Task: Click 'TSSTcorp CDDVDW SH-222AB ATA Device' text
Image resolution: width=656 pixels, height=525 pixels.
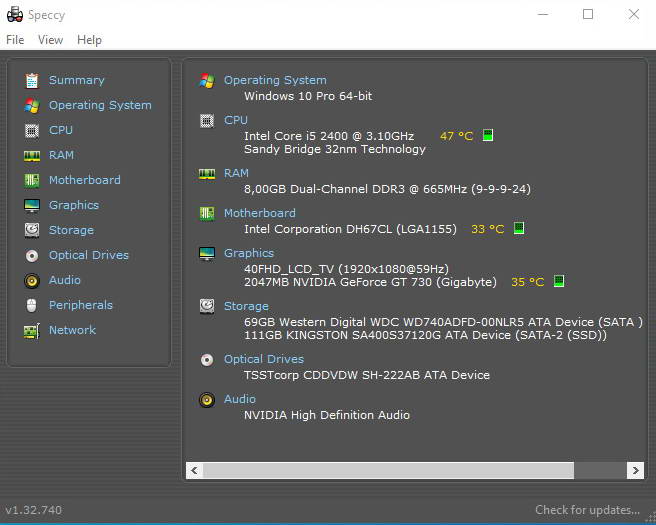Action: click(x=367, y=375)
